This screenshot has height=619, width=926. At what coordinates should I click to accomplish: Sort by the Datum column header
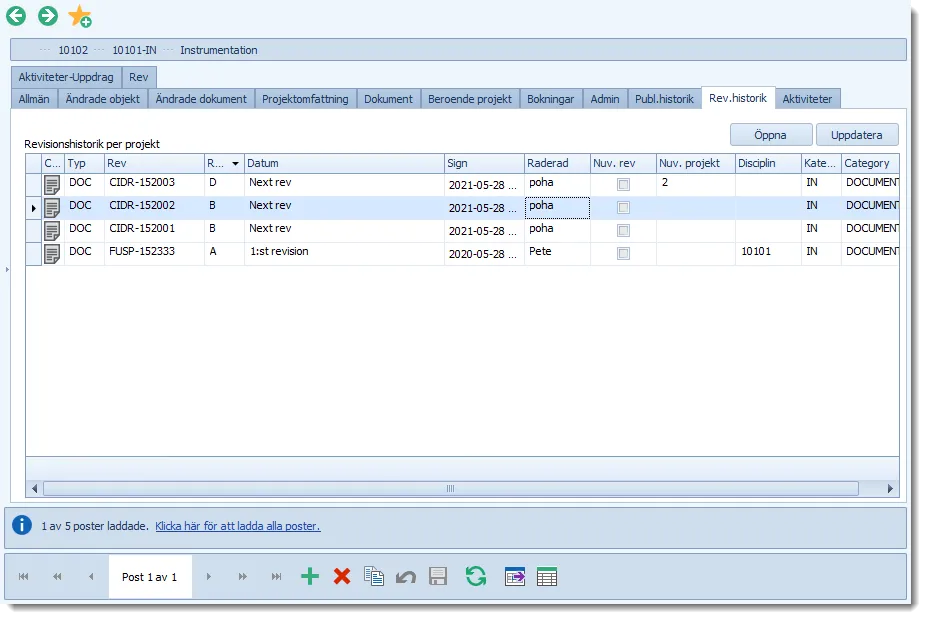coord(344,163)
